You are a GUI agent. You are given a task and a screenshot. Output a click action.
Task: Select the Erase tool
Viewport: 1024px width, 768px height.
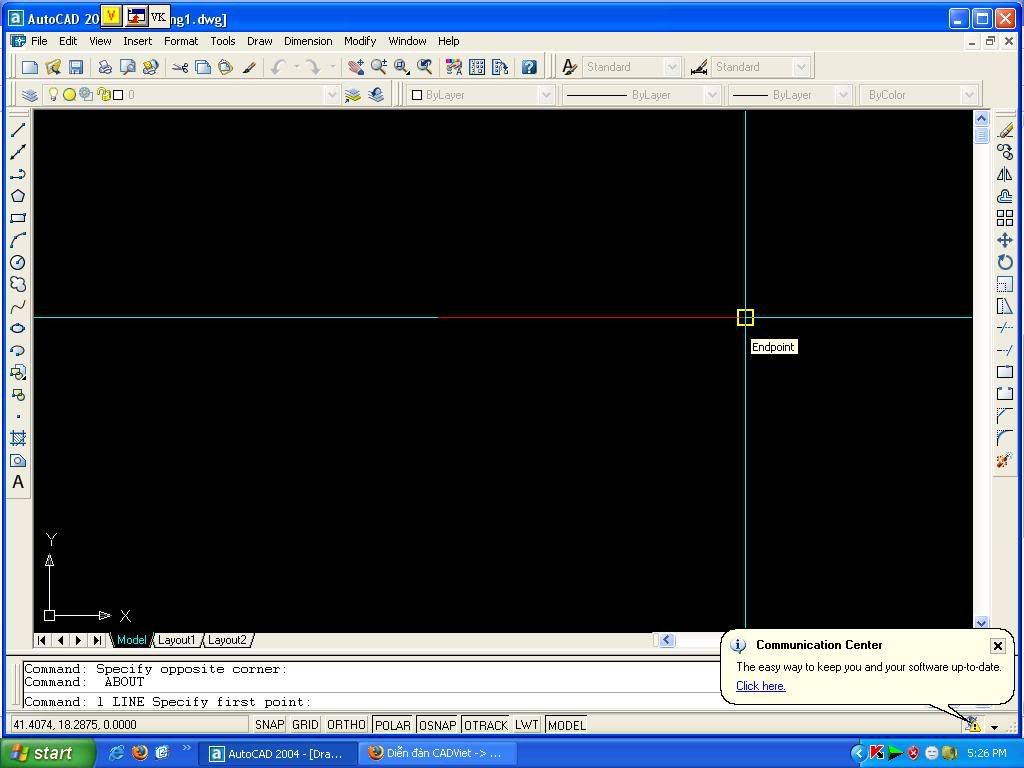click(1005, 131)
